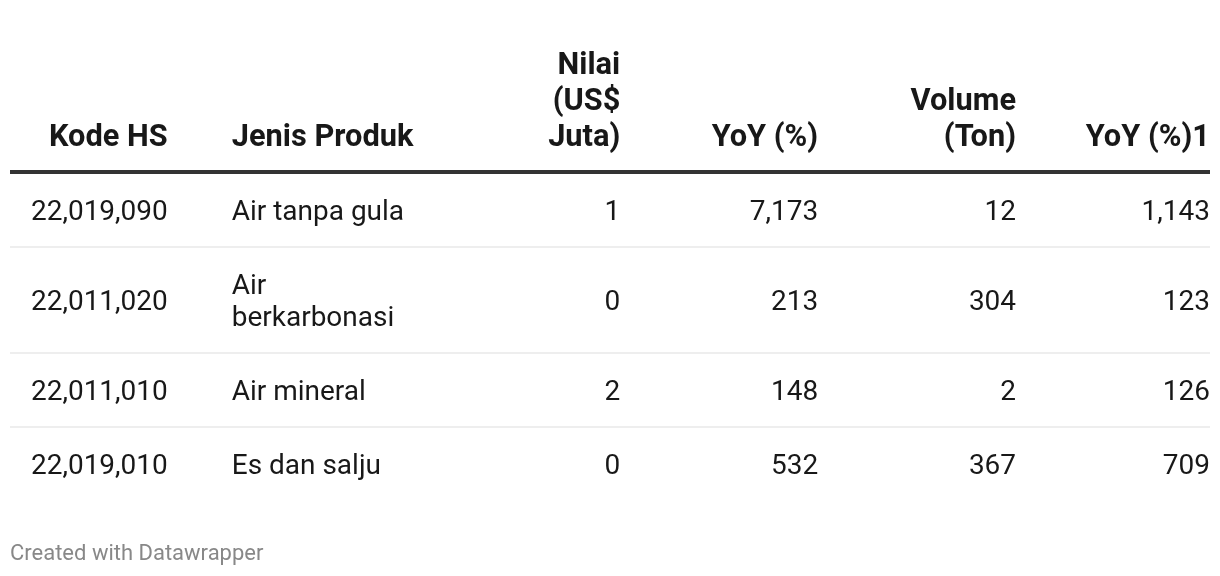Viewport: 1220px width, 576px height.
Task: Click the YoY (%)1 column header
Action: point(1147,135)
